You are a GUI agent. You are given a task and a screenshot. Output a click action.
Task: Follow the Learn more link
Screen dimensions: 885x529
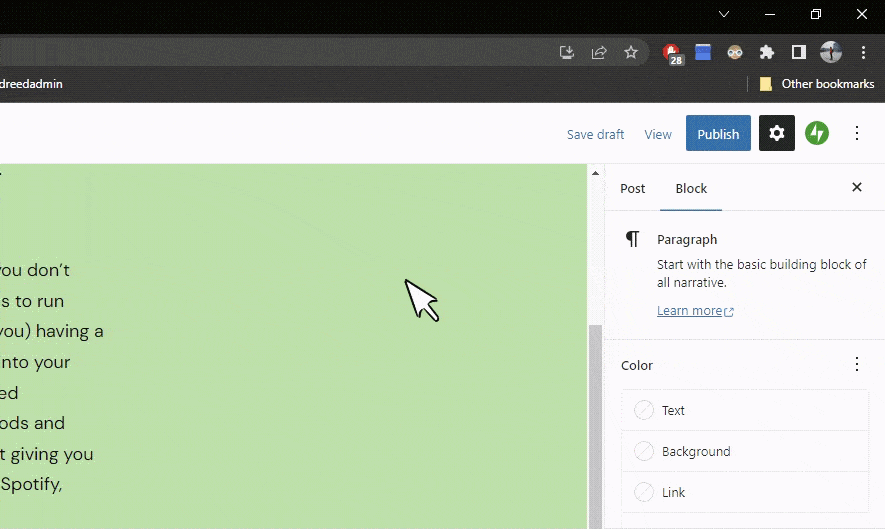[x=690, y=311]
